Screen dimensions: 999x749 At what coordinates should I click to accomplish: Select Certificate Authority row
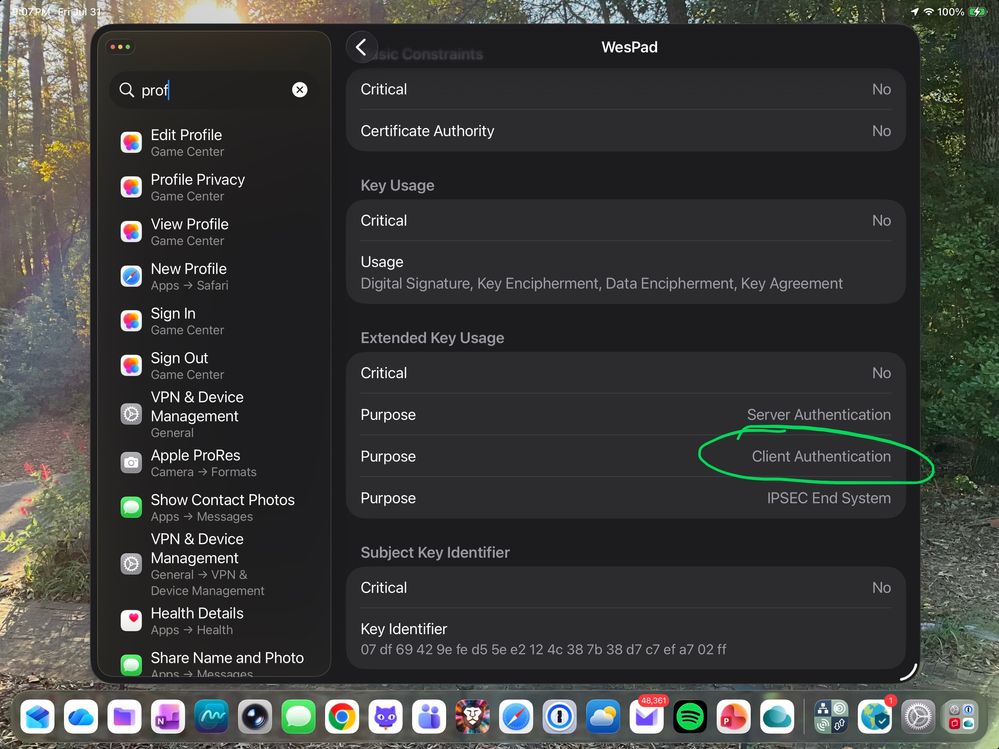click(x=626, y=131)
